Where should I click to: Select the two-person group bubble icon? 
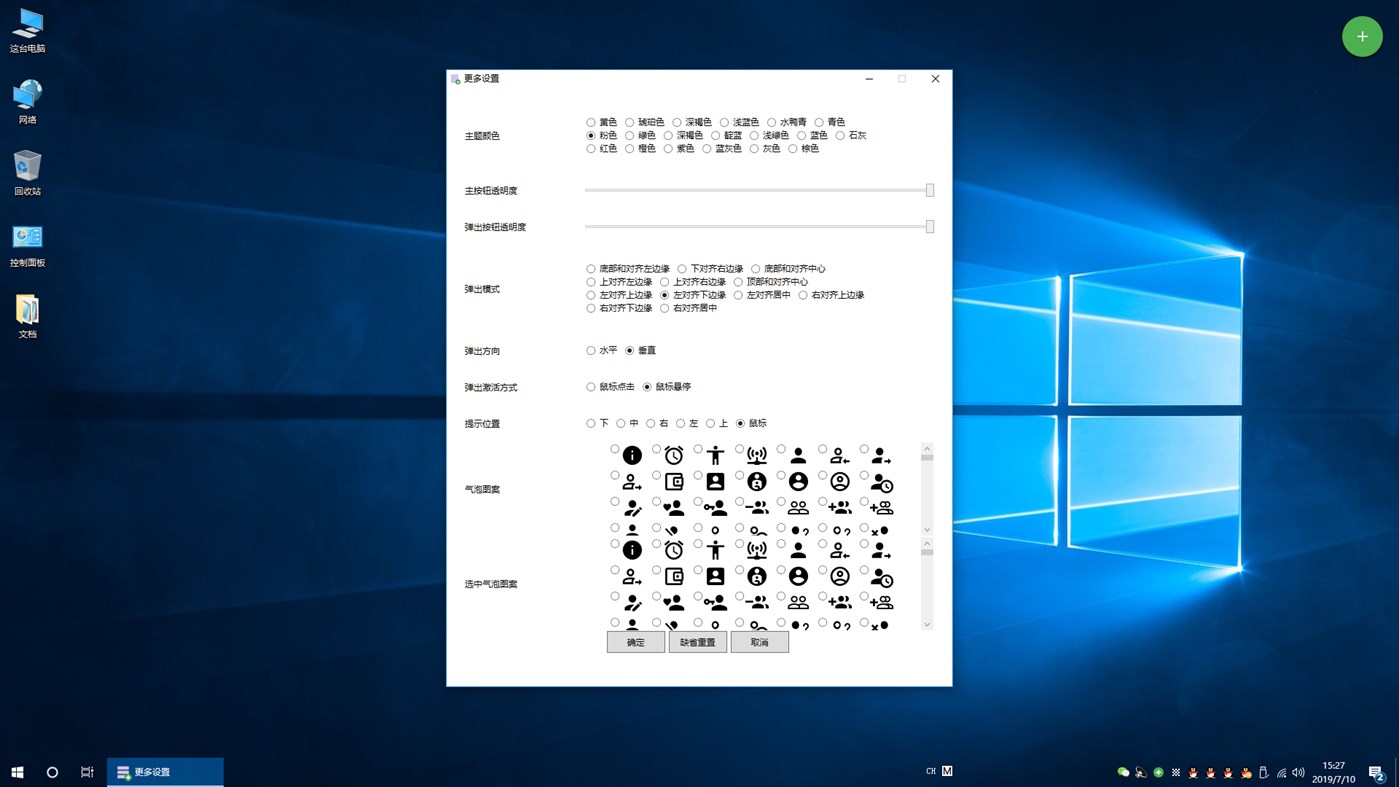(797, 506)
